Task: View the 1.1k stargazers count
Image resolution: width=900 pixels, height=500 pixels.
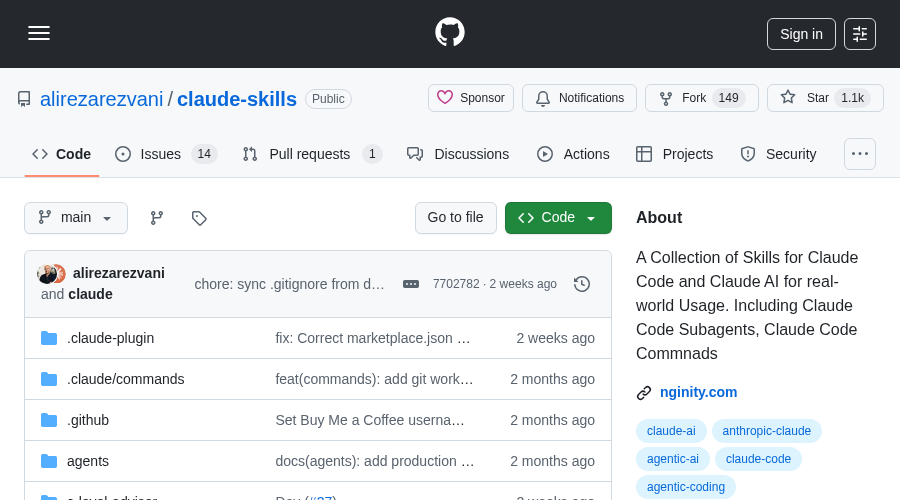Action: 852,98
